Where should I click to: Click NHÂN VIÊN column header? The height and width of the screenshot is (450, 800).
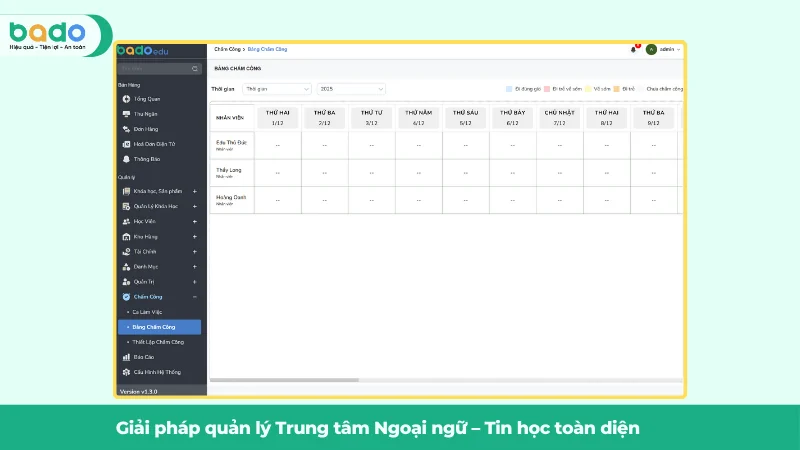point(230,118)
